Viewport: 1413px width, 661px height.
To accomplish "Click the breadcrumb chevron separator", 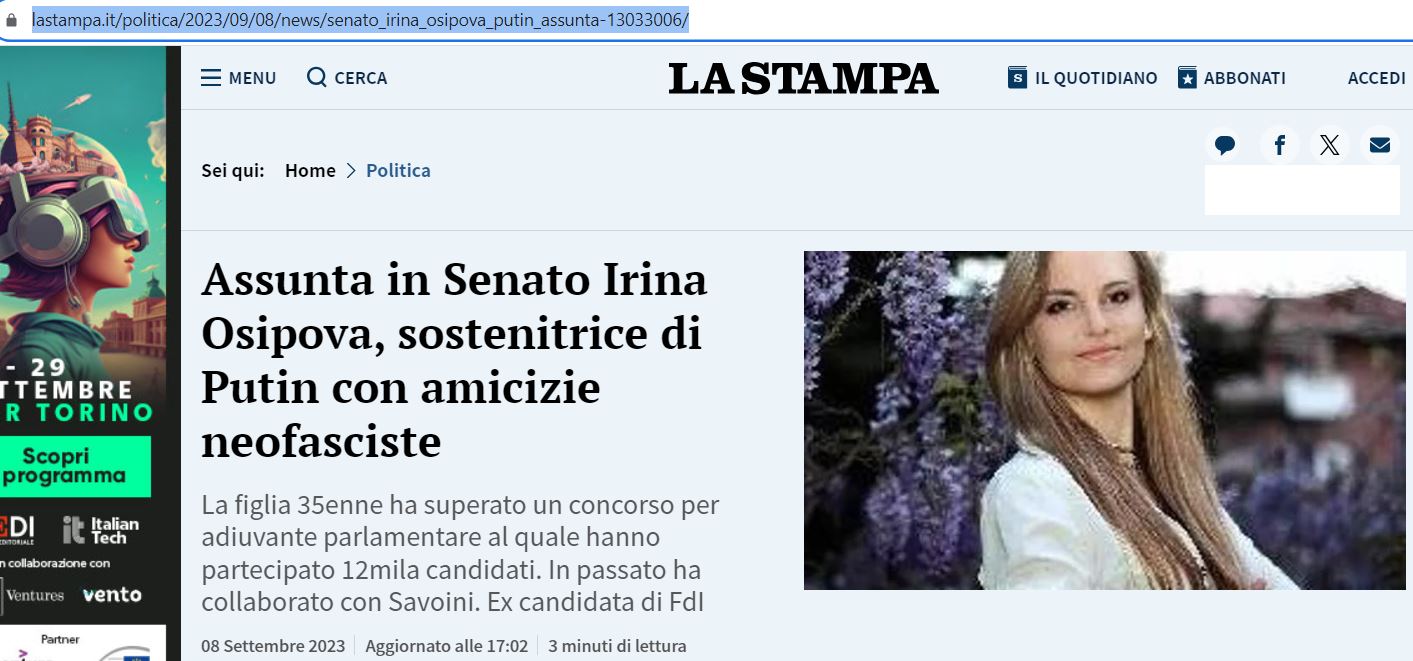I will tap(351, 171).
